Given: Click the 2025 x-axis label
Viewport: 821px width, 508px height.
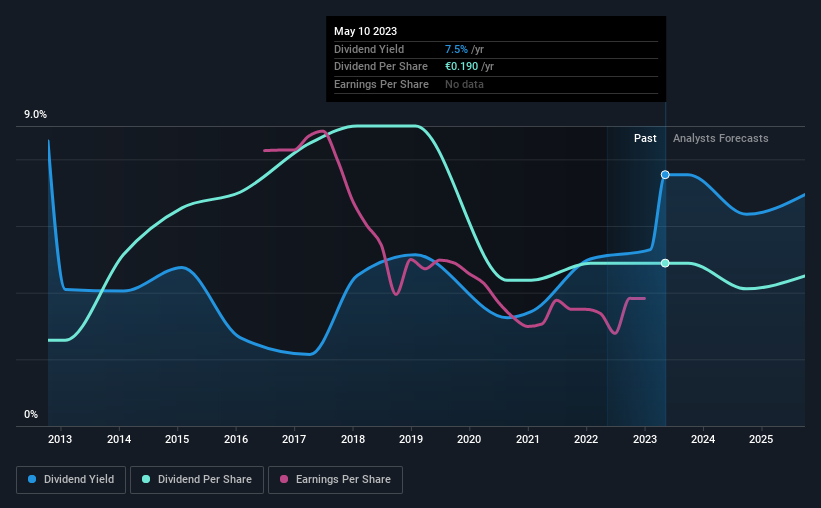Looking at the screenshot, I should pos(761,439).
